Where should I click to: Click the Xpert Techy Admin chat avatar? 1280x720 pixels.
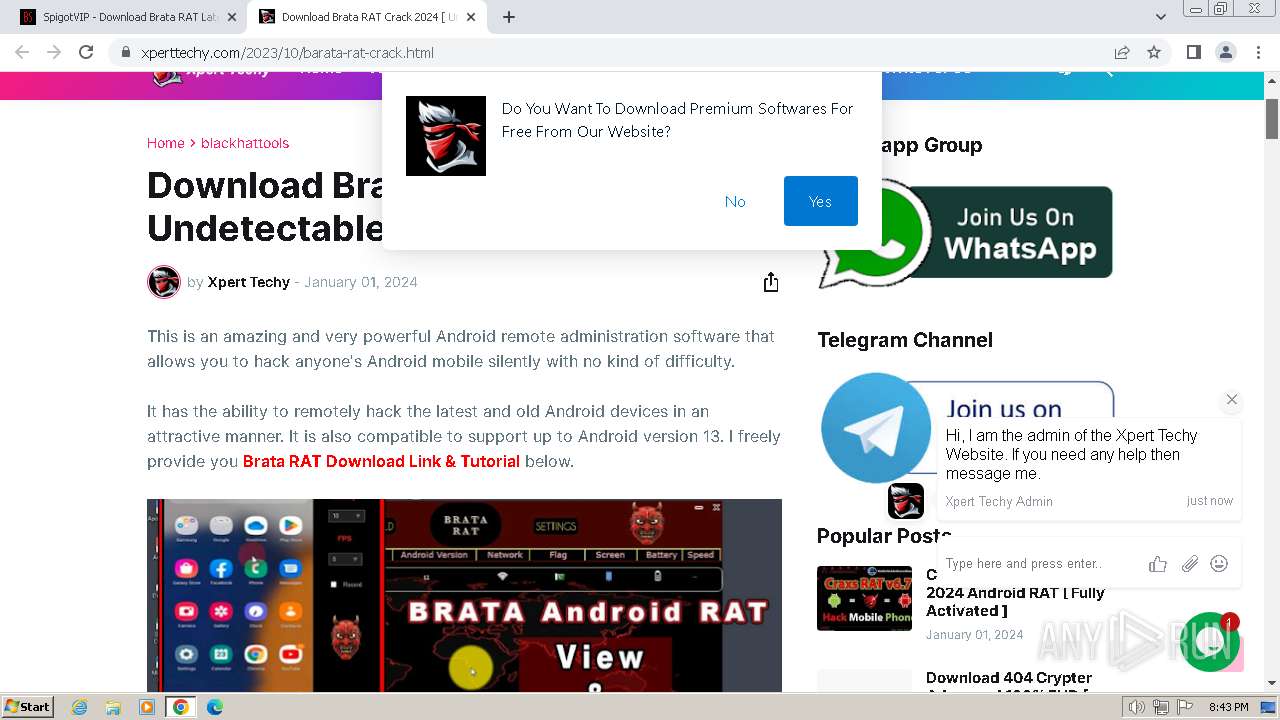pos(906,500)
